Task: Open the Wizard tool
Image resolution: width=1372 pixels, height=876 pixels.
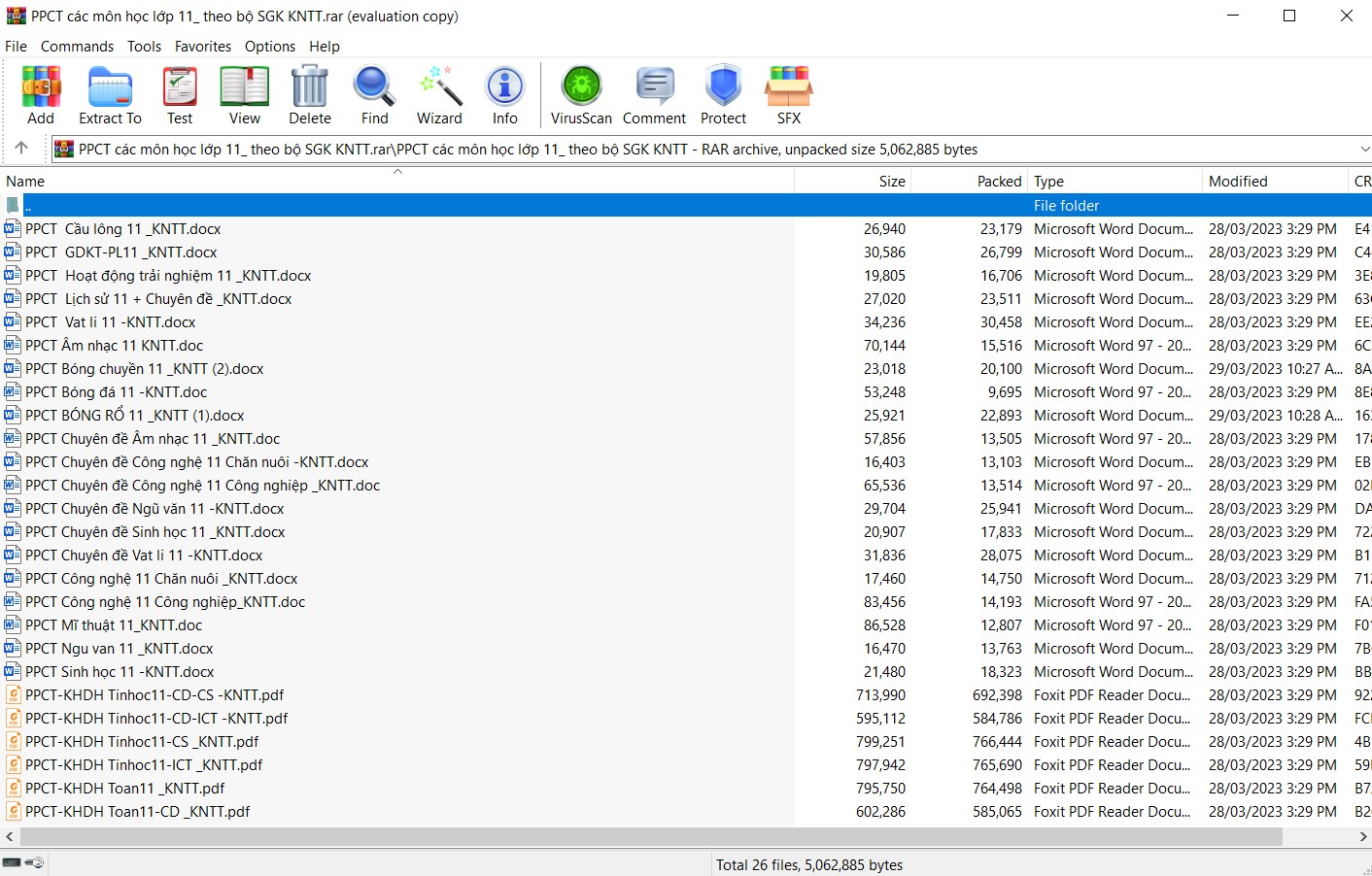Action: (x=439, y=95)
